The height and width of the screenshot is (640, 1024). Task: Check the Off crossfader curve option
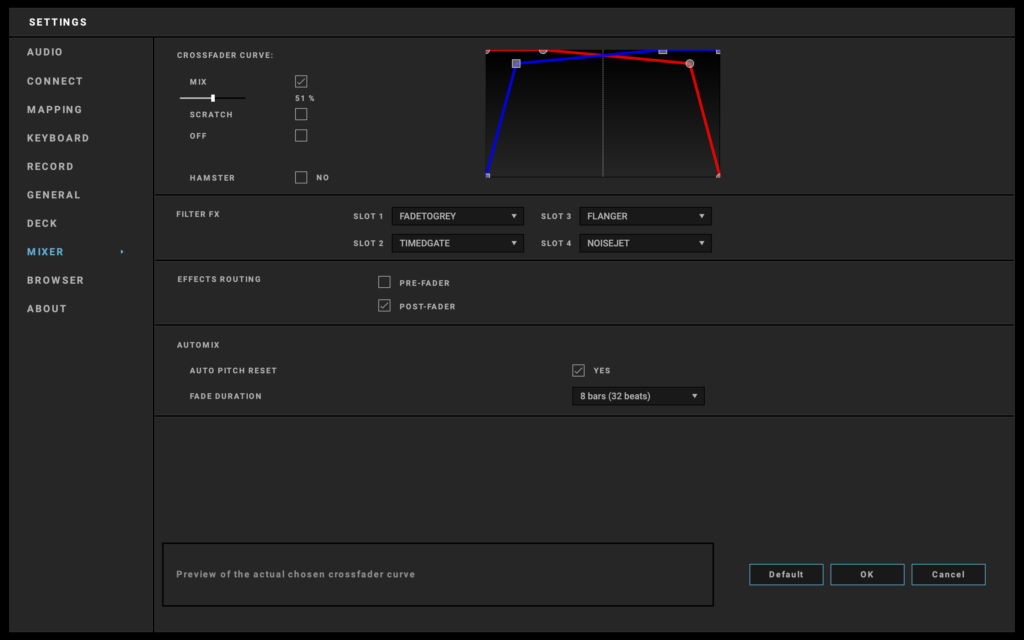click(301, 135)
